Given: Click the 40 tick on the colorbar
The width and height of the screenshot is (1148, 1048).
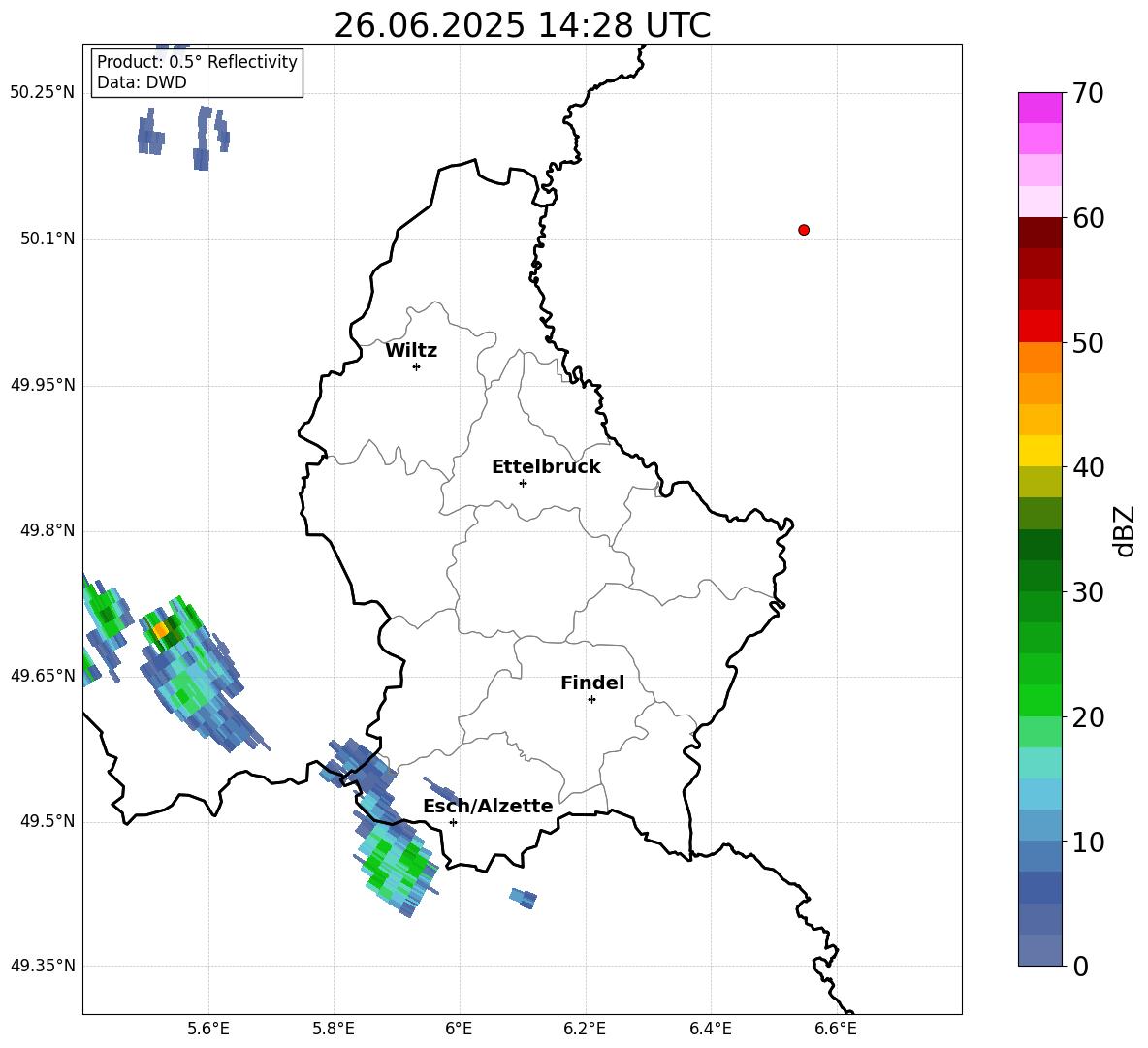Looking at the screenshot, I should point(1088,467).
